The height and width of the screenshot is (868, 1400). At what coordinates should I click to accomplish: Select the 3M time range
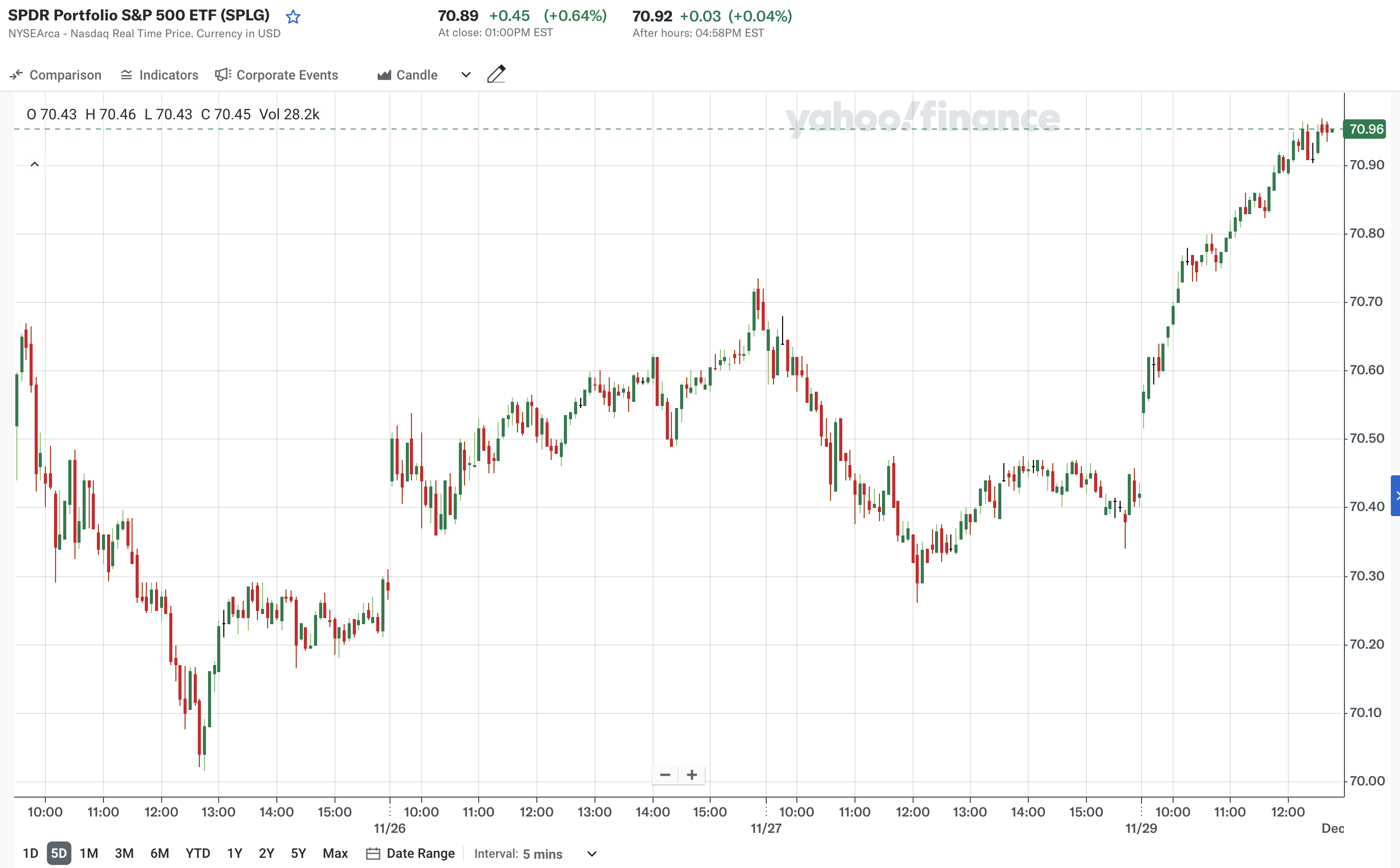(124, 854)
